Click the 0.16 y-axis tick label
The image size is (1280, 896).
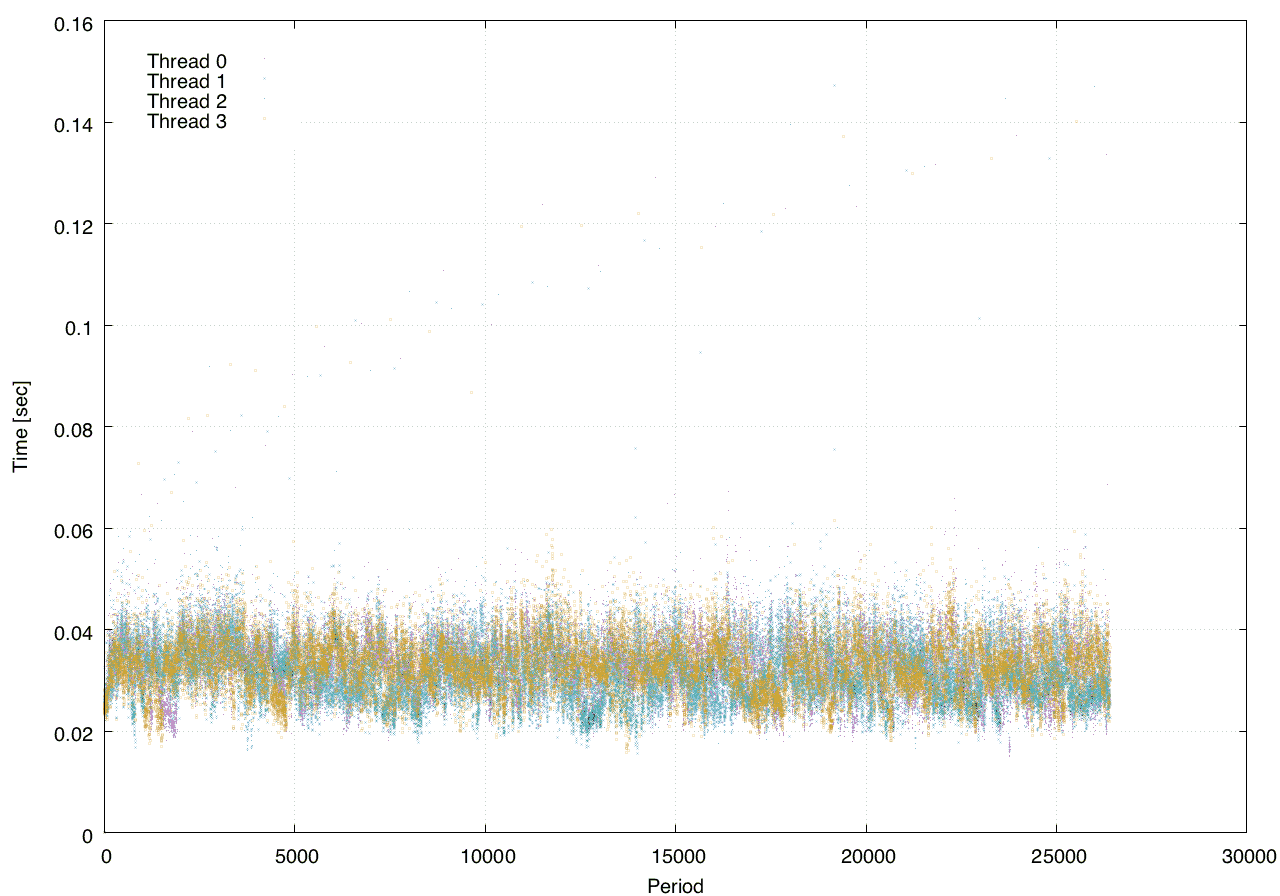click(73, 22)
